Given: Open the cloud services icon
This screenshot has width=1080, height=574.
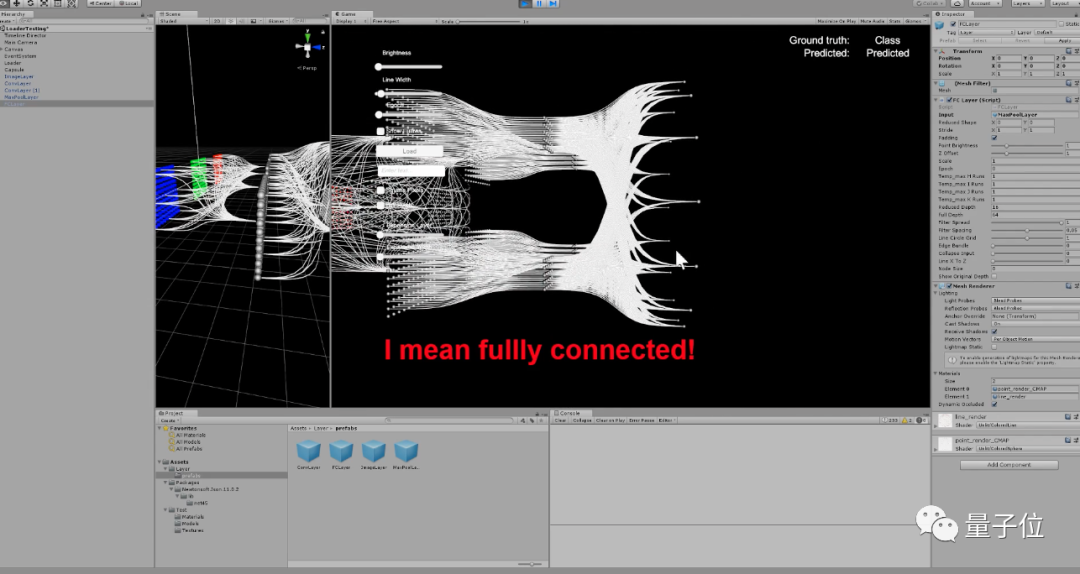Looking at the screenshot, I should [x=957, y=3].
